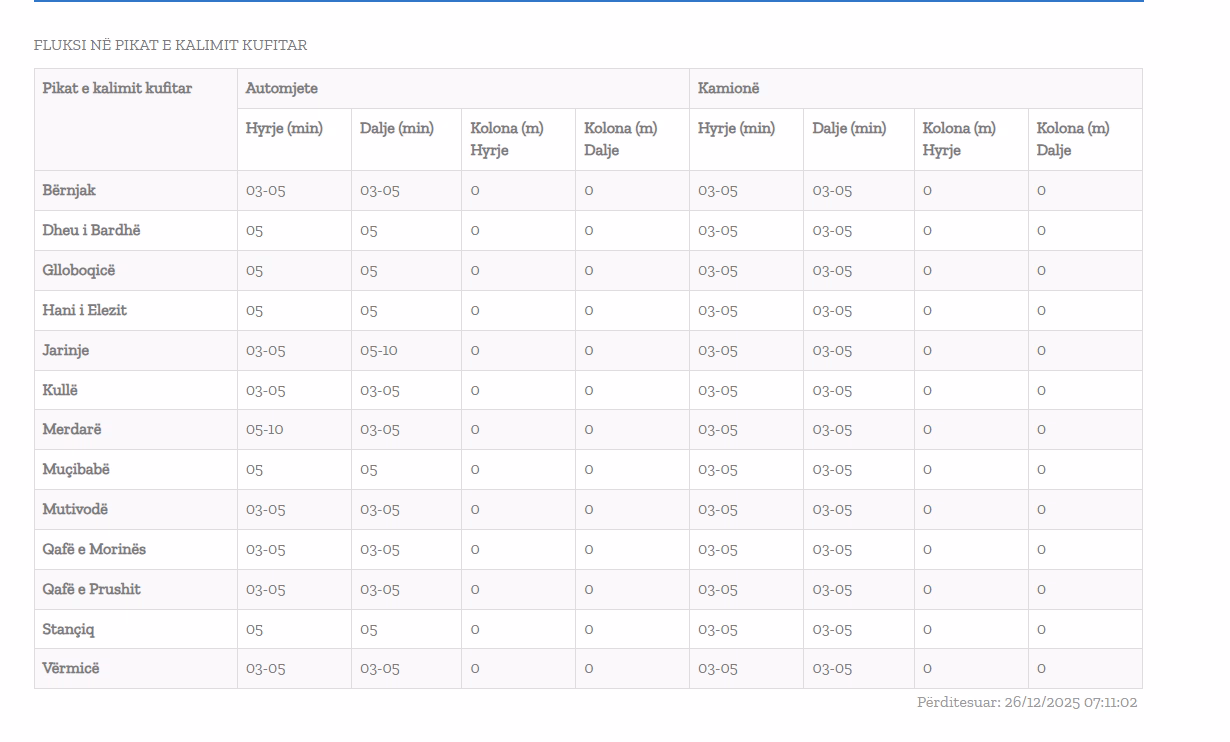Select the Qafë e Morinës crossing
This screenshot has height=742, width=1230.
click(94, 549)
